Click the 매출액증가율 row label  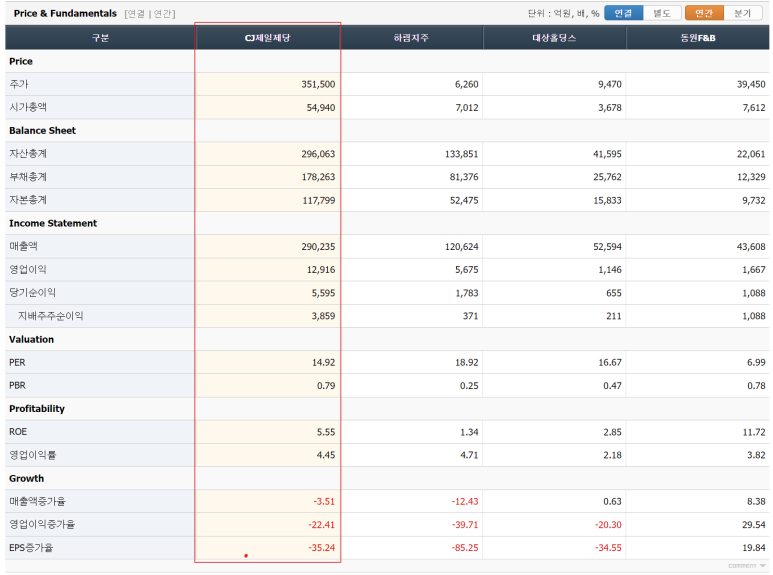[37, 502]
